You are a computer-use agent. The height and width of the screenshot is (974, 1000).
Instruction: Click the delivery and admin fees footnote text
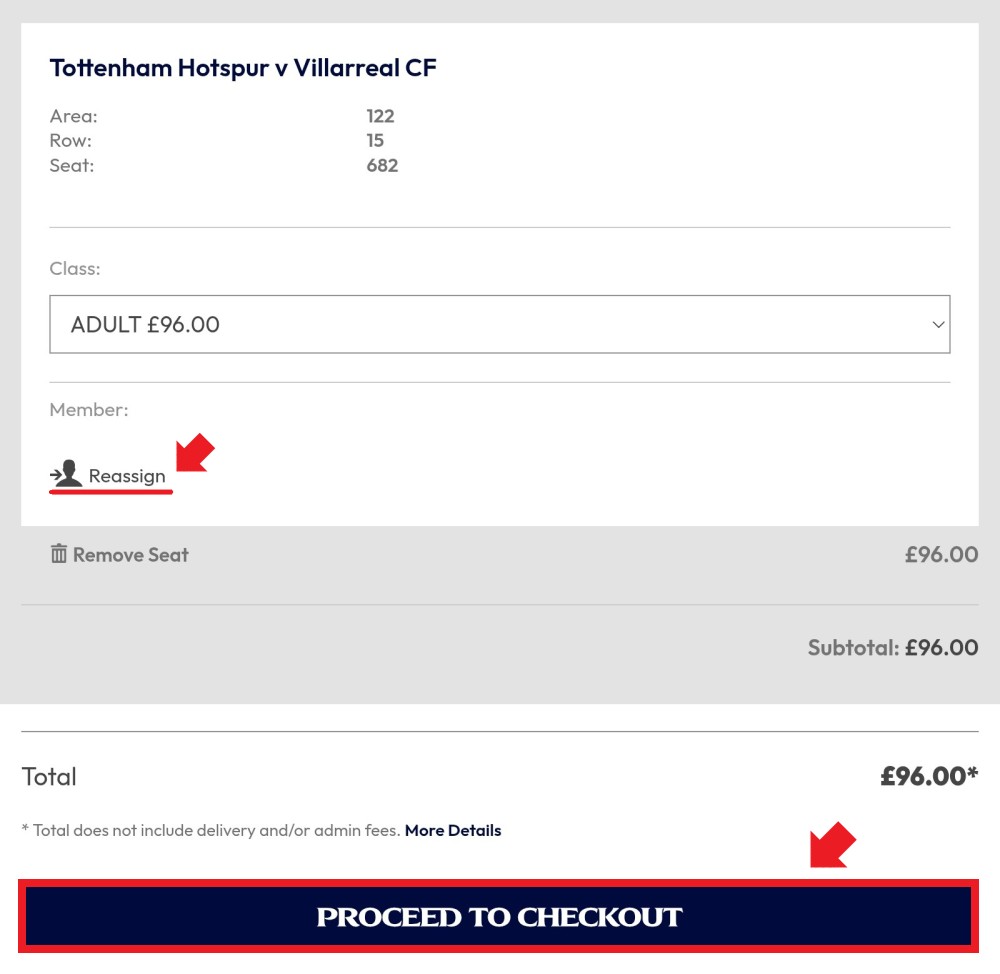click(211, 830)
